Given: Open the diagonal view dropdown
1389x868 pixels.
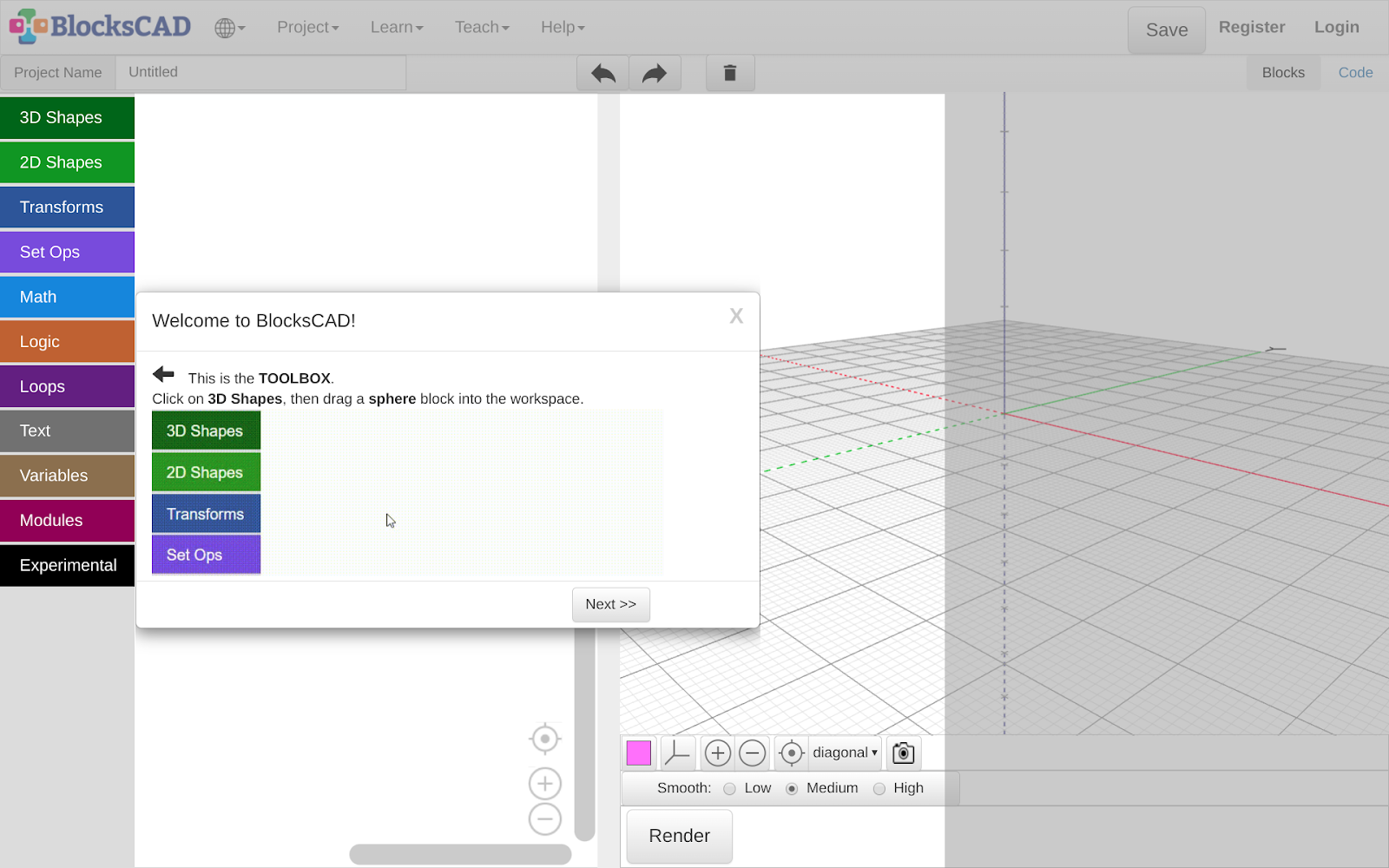Looking at the screenshot, I should click(x=845, y=753).
